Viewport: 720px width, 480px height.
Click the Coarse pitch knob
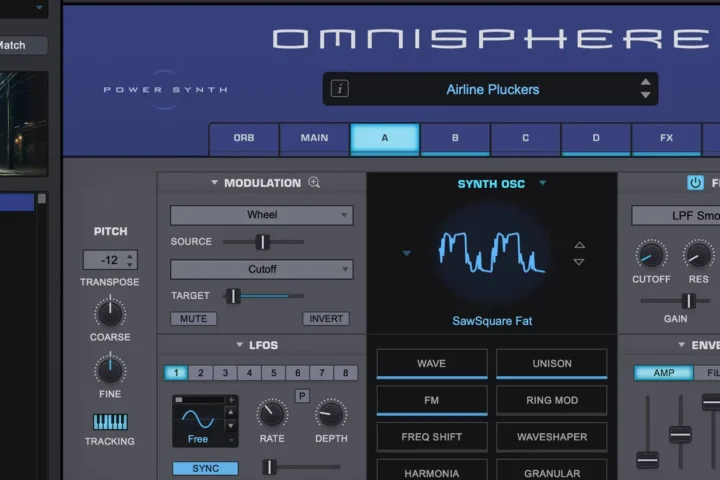(x=110, y=314)
